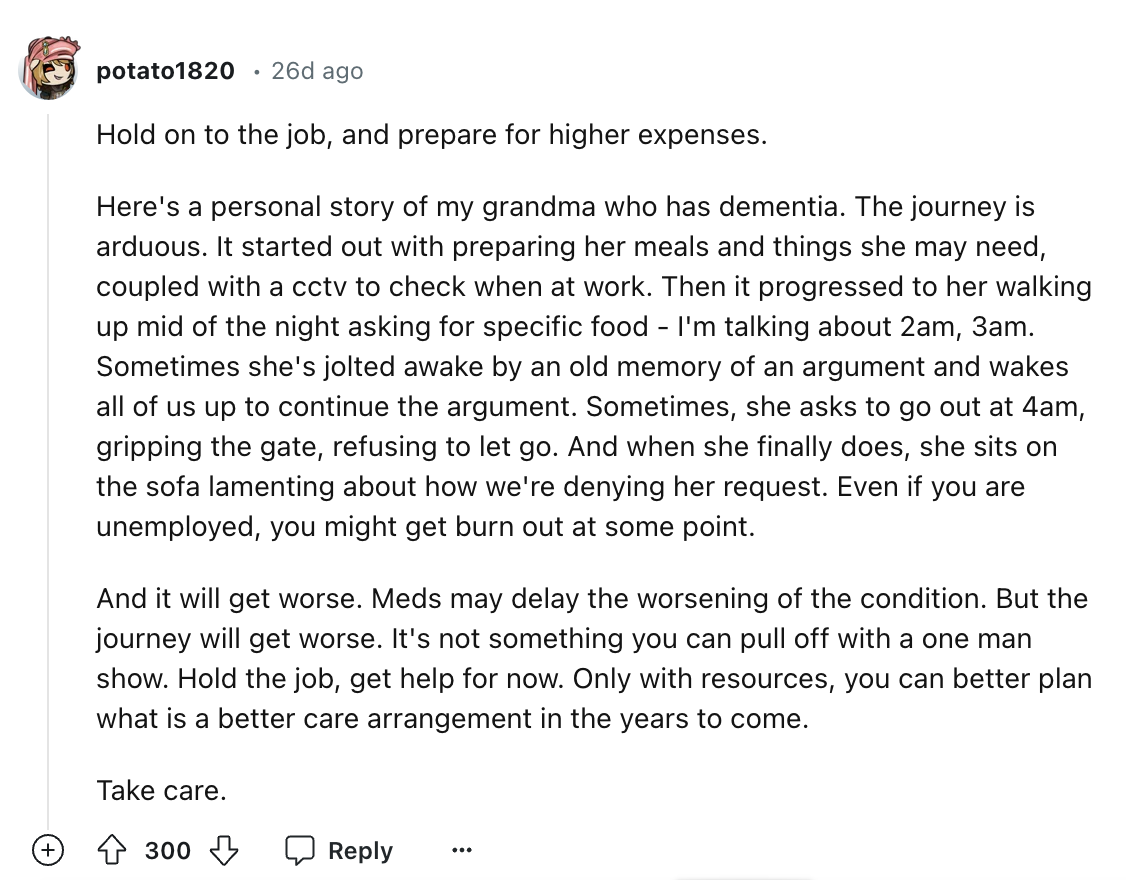The width and height of the screenshot is (1126, 880).
Task: Click "And it will get worse" sentence
Action: coord(230,598)
